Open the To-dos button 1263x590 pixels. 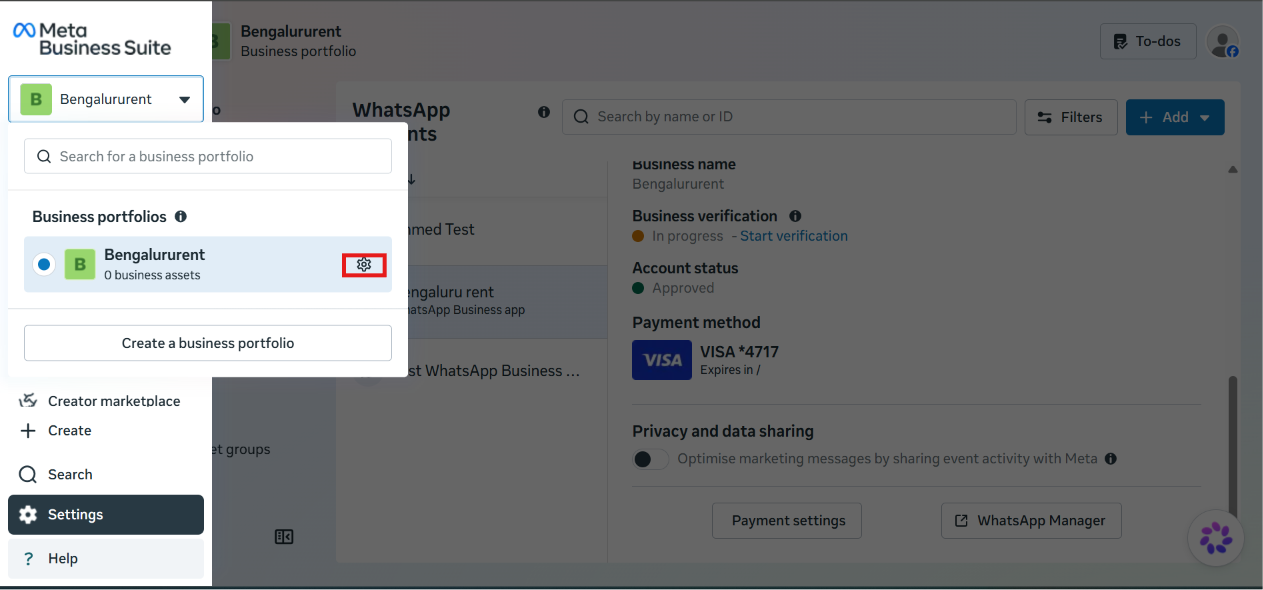pos(1148,41)
